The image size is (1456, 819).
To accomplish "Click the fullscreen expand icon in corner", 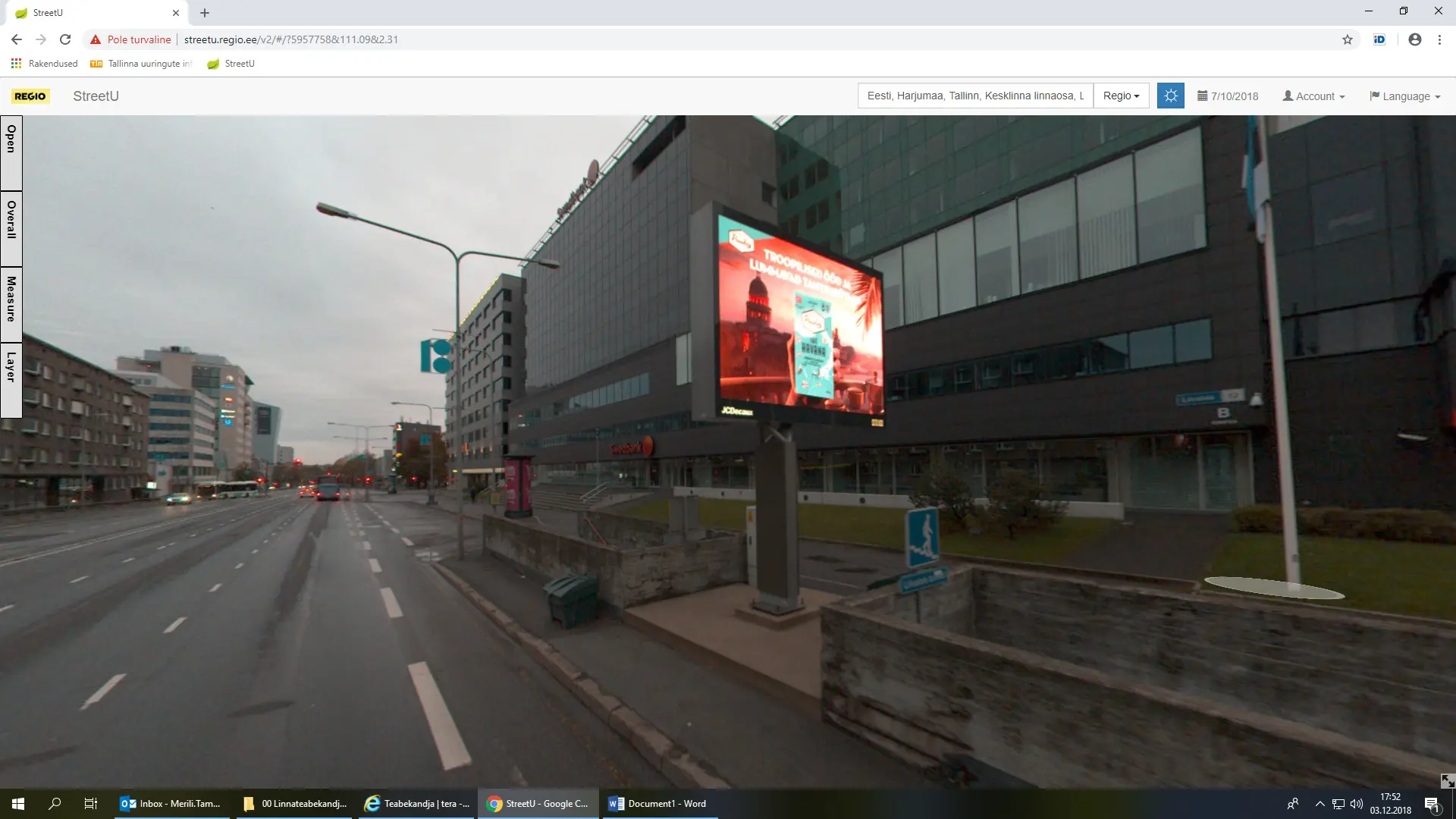I will [x=1447, y=780].
